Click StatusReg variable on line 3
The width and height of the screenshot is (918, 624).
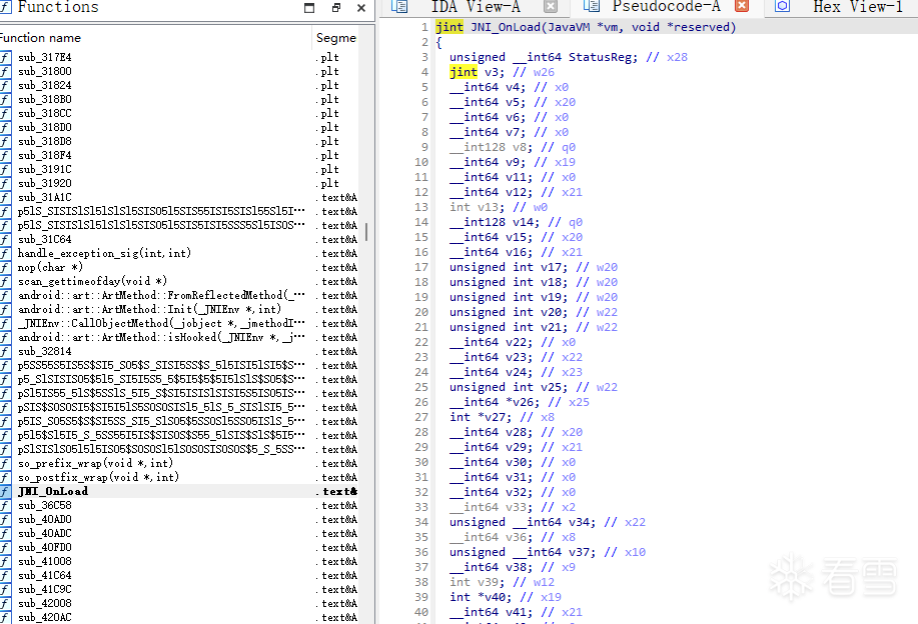pyautogui.click(x=600, y=57)
